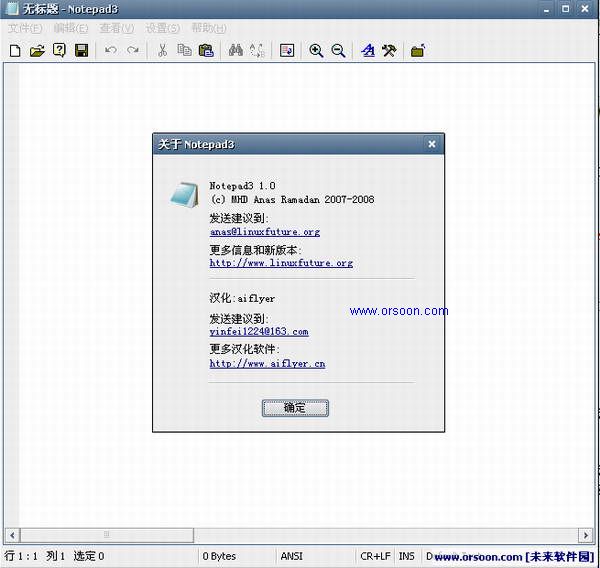Viewport: 600px width, 568px height.
Task: Open the 帮助(H) menu
Action: (x=209, y=28)
